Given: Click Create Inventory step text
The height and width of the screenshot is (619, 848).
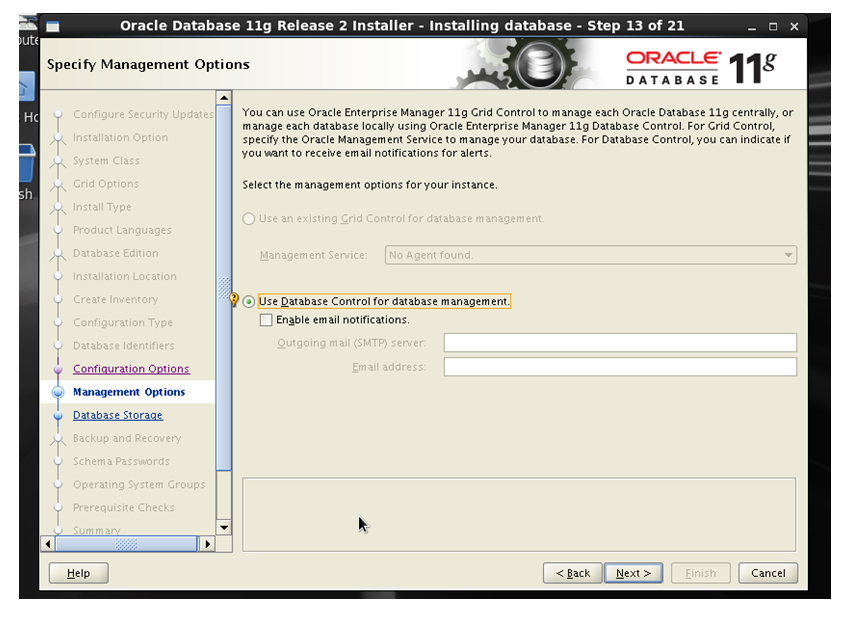Looking at the screenshot, I should point(116,299).
